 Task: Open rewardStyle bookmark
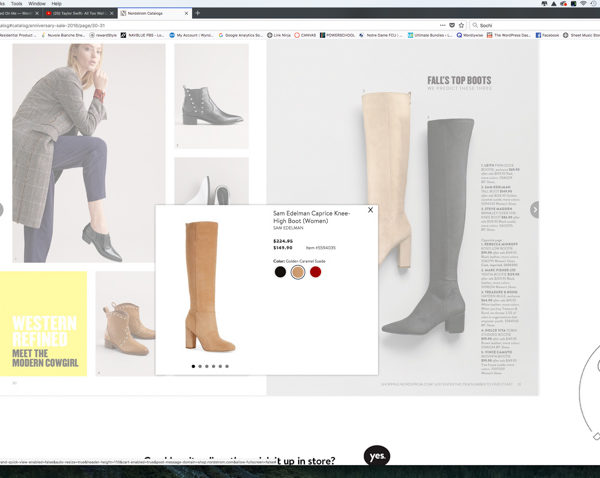(x=103, y=35)
